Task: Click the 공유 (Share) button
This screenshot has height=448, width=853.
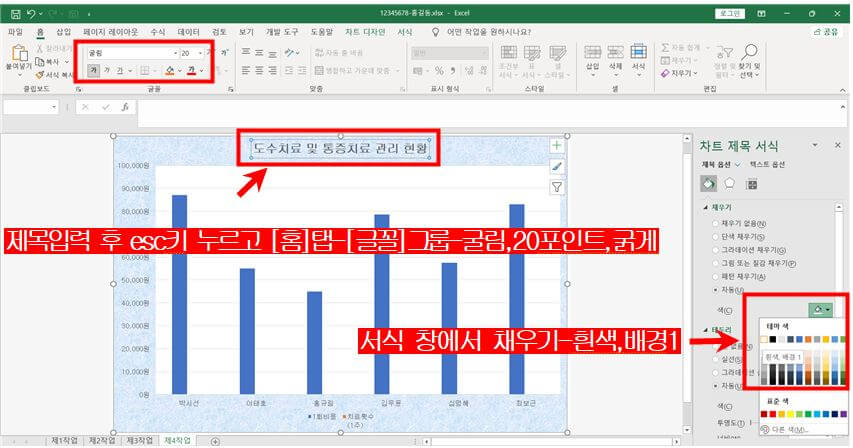Action: (826, 33)
